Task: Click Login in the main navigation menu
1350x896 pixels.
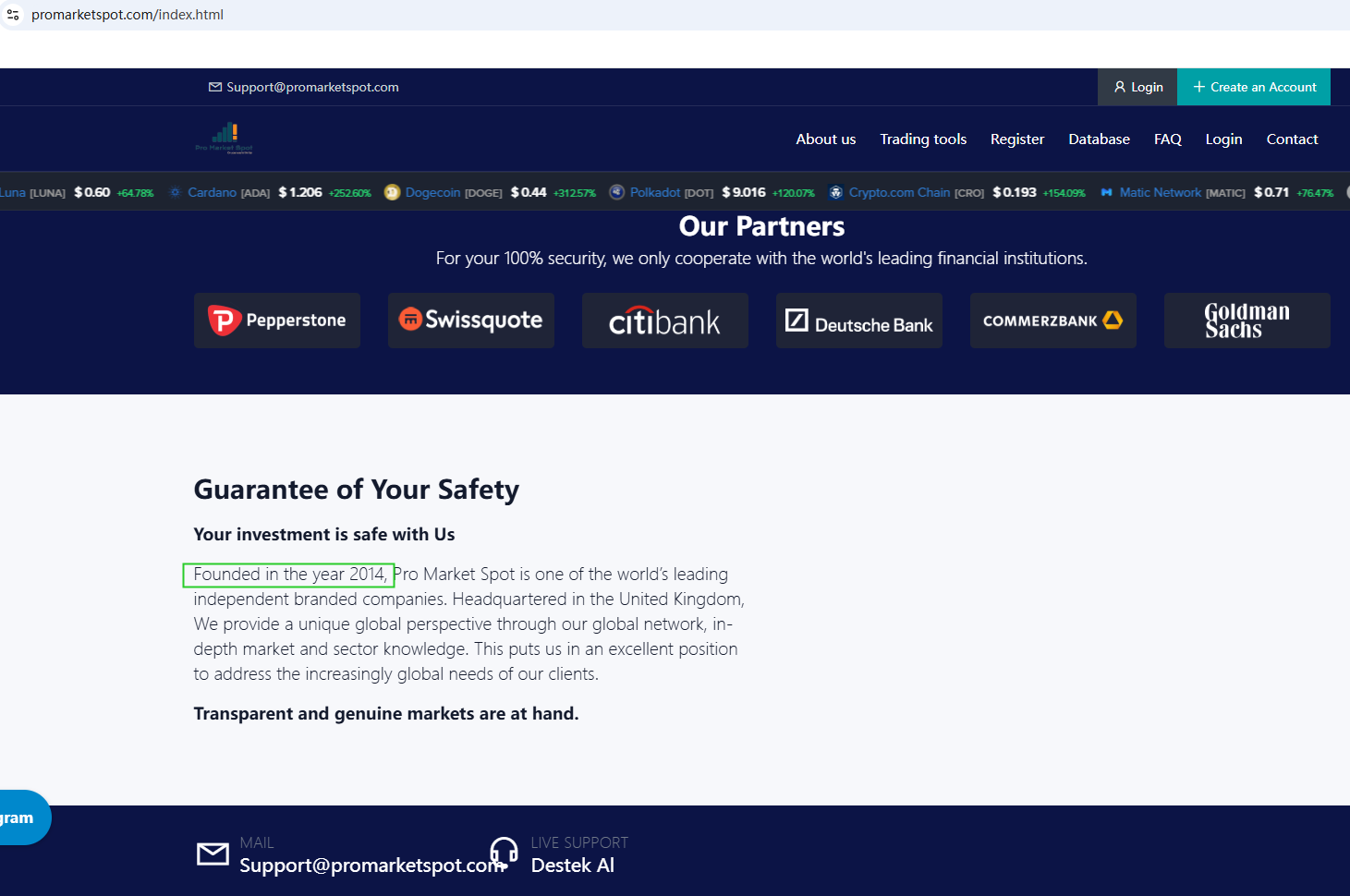Action: pyautogui.click(x=1223, y=139)
